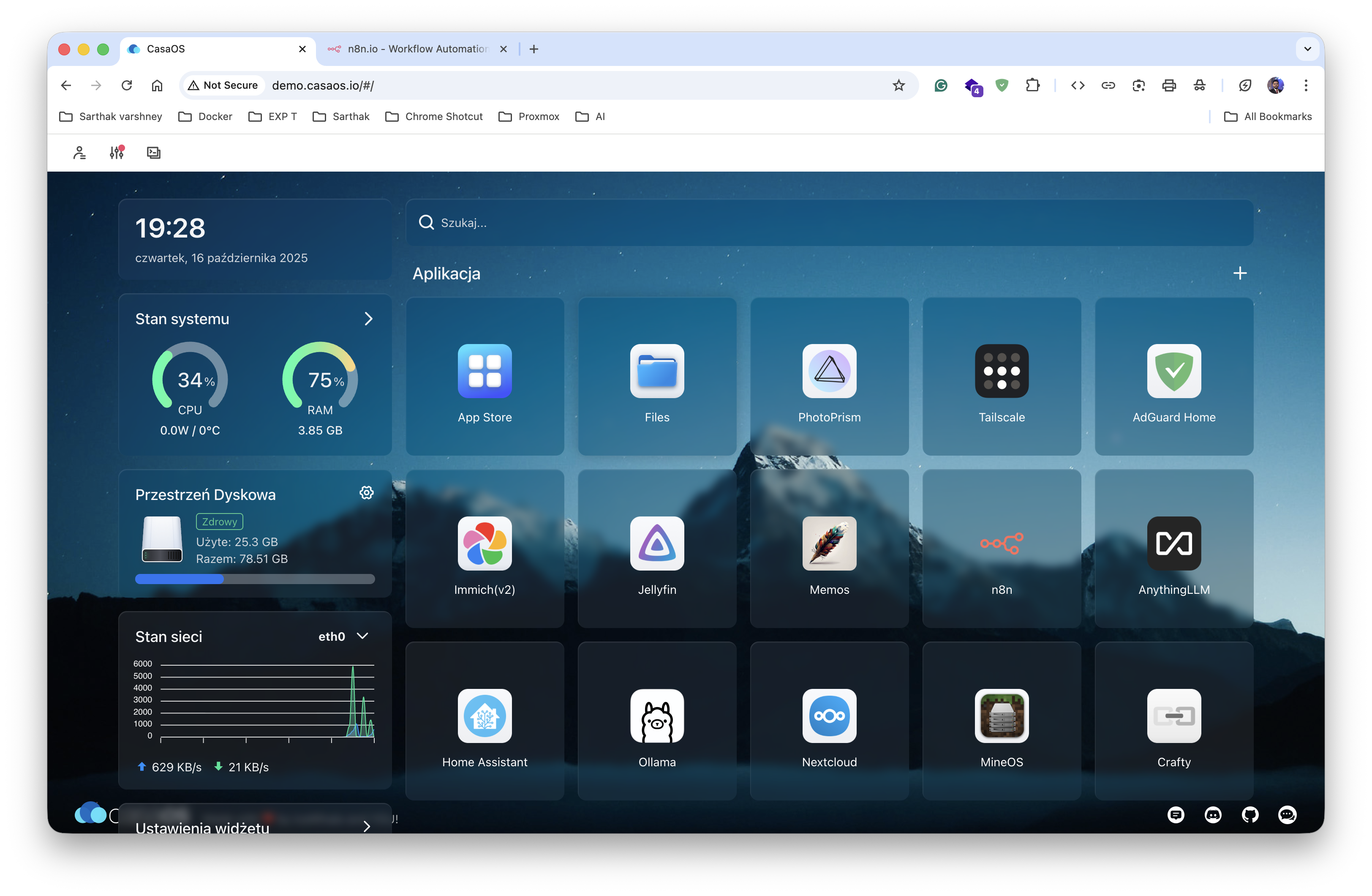Open the user account icon in the top toolbar
Viewport: 1372px width, 896px height.
coord(79,152)
